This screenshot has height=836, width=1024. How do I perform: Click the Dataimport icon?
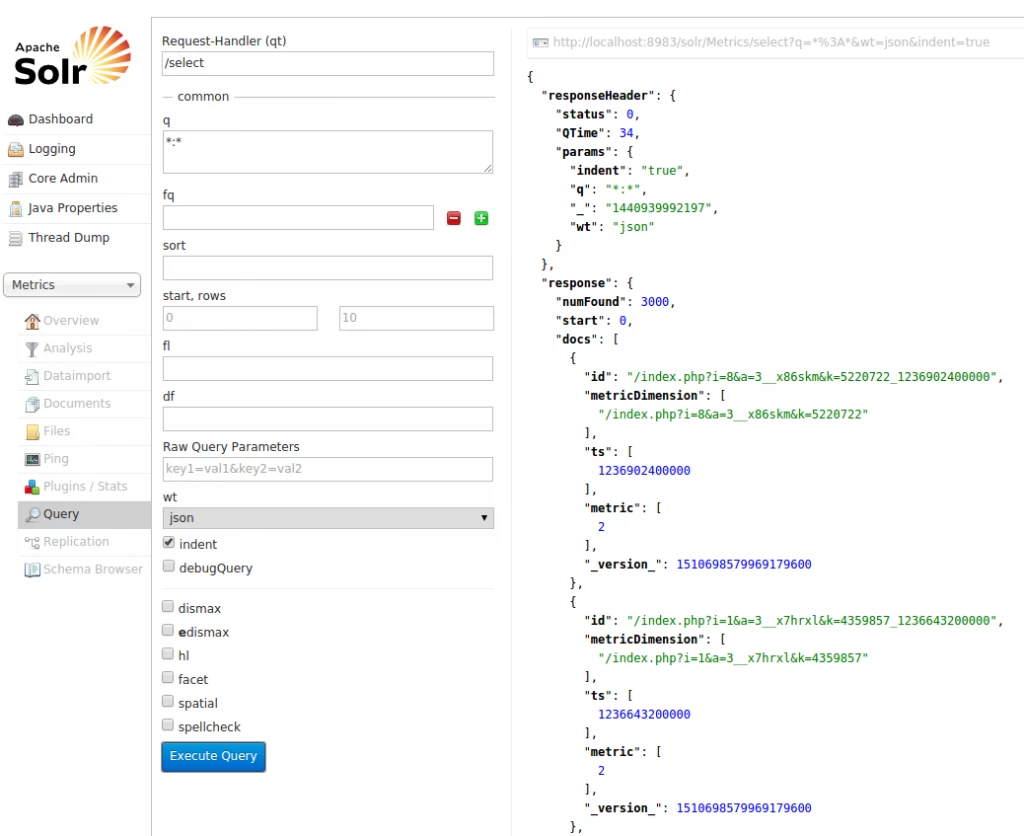(x=32, y=376)
